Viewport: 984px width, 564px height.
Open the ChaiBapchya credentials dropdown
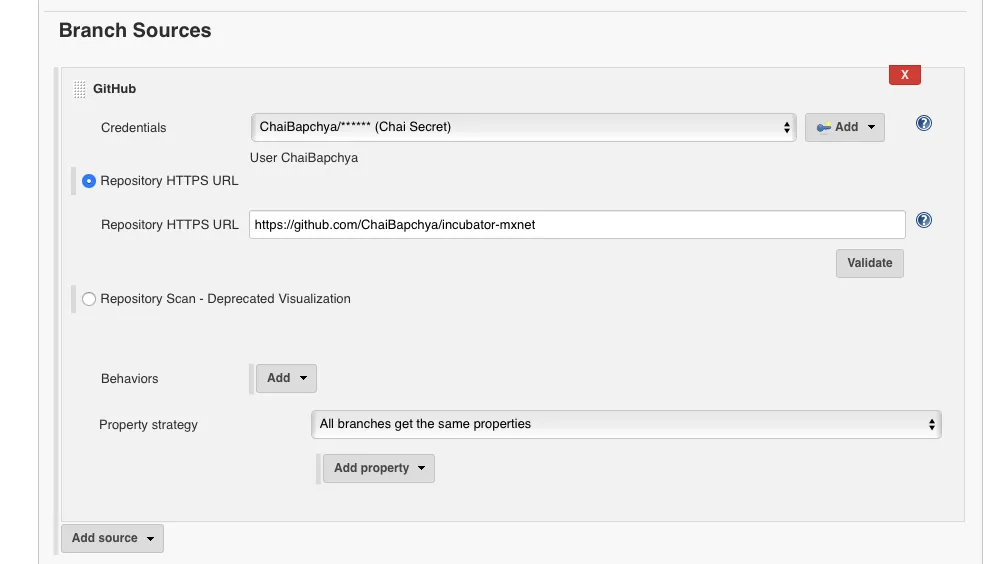pyautogui.click(x=523, y=127)
